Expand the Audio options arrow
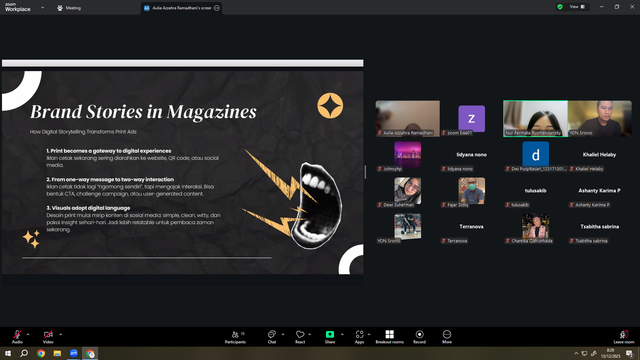Image resolution: width=640 pixels, height=360 pixels. tap(28, 334)
